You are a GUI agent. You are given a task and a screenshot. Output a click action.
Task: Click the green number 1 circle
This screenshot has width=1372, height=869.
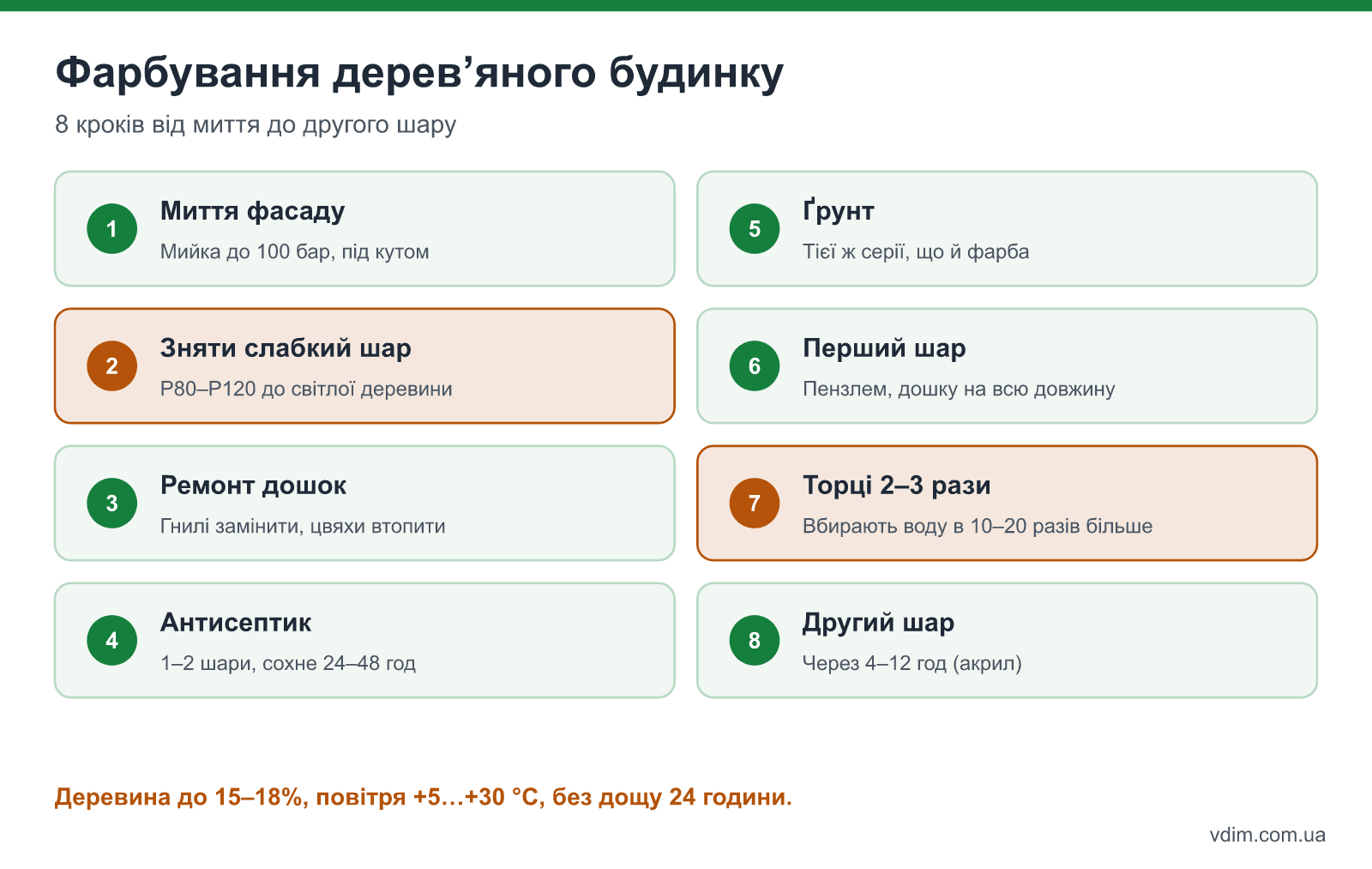(112, 229)
